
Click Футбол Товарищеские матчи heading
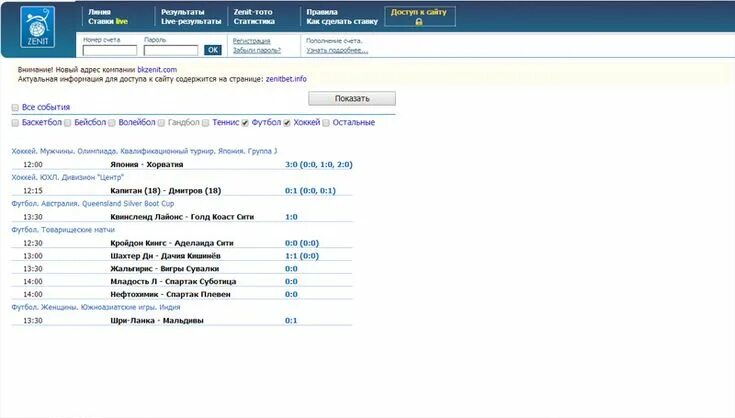click(63, 230)
